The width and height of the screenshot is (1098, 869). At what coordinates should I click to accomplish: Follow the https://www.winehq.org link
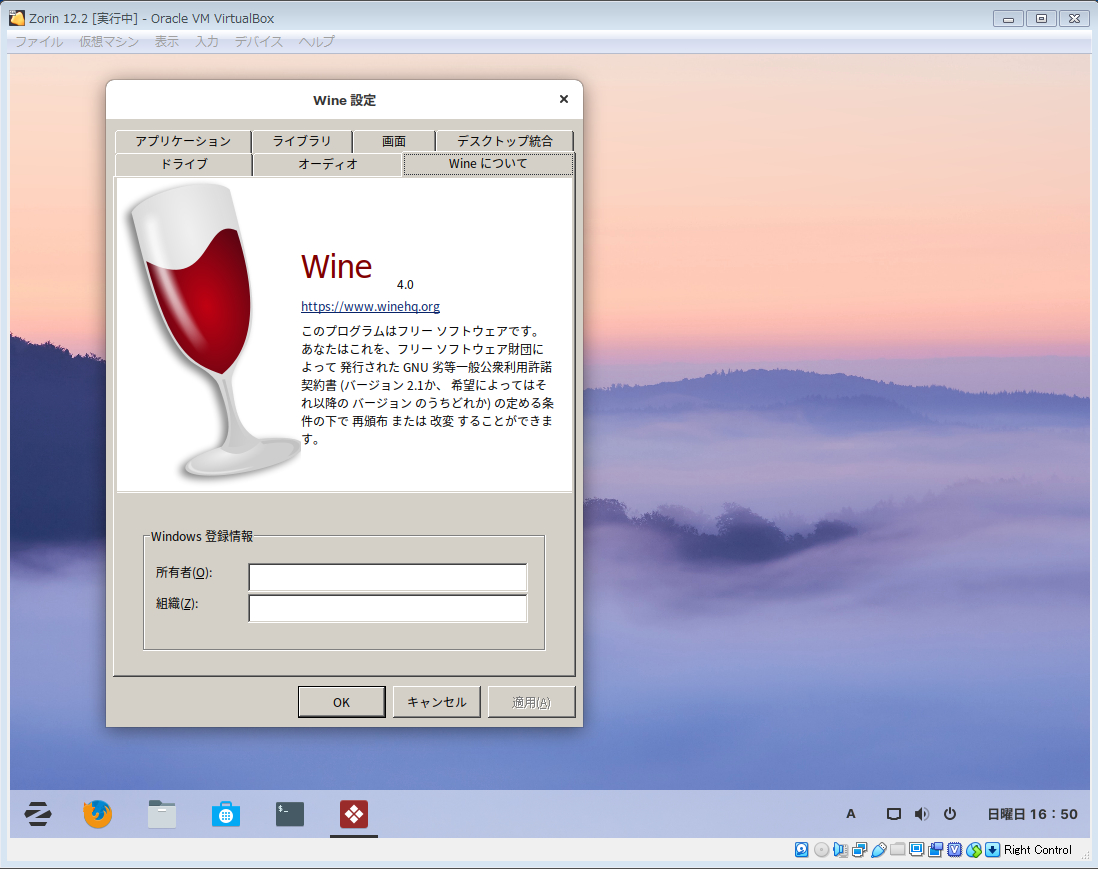(x=370, y=306)
